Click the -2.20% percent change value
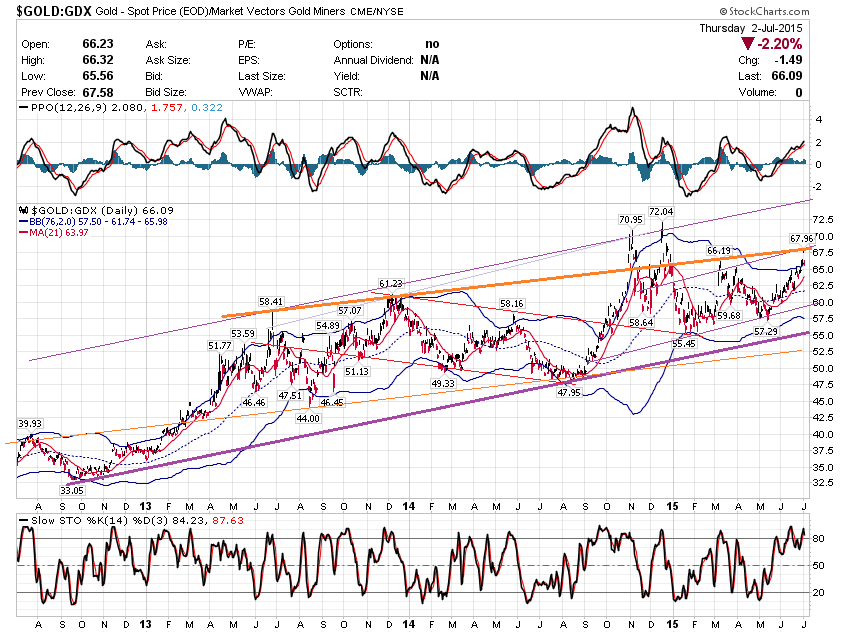Screen dimensions: 850x633 click(x=780, y=44)
